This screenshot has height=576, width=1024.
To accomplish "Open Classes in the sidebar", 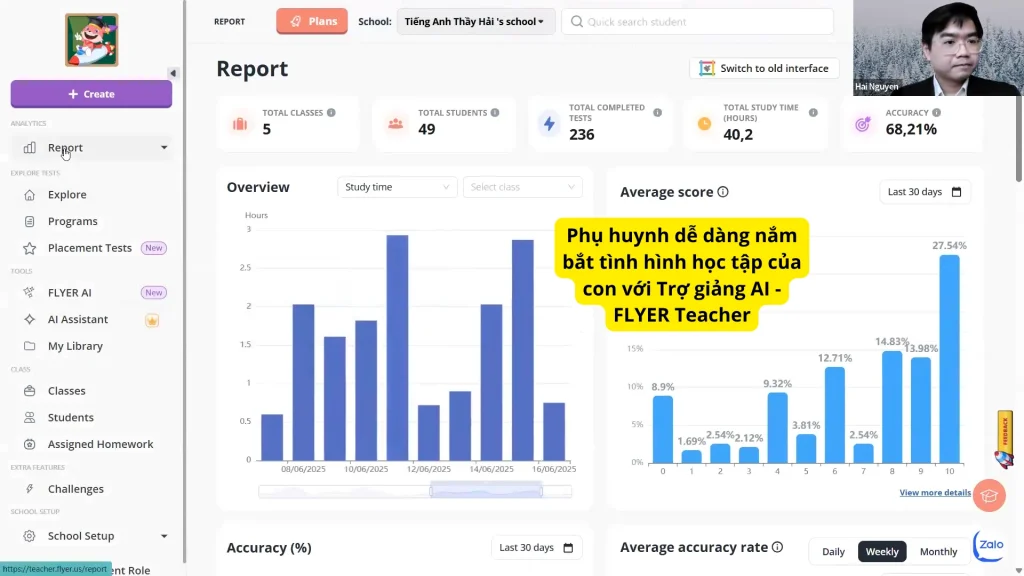I will coord(67,391).
